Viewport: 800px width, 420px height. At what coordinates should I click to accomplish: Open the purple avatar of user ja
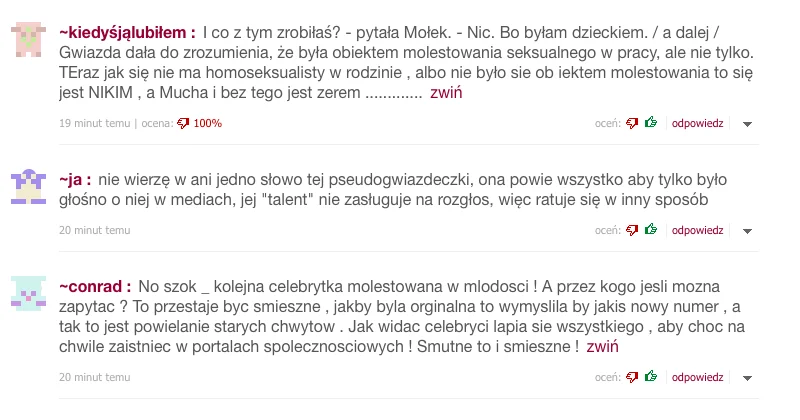pos(29,186)
